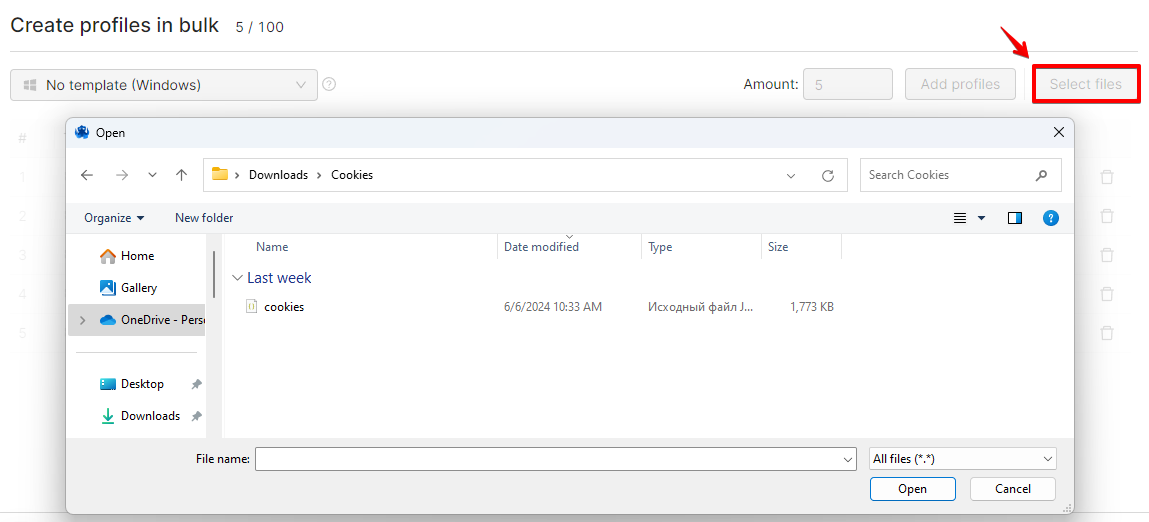Screen dimensions: 1149x522
Task: Unpin Desktop using its pin icon
Action: (196, 383)
